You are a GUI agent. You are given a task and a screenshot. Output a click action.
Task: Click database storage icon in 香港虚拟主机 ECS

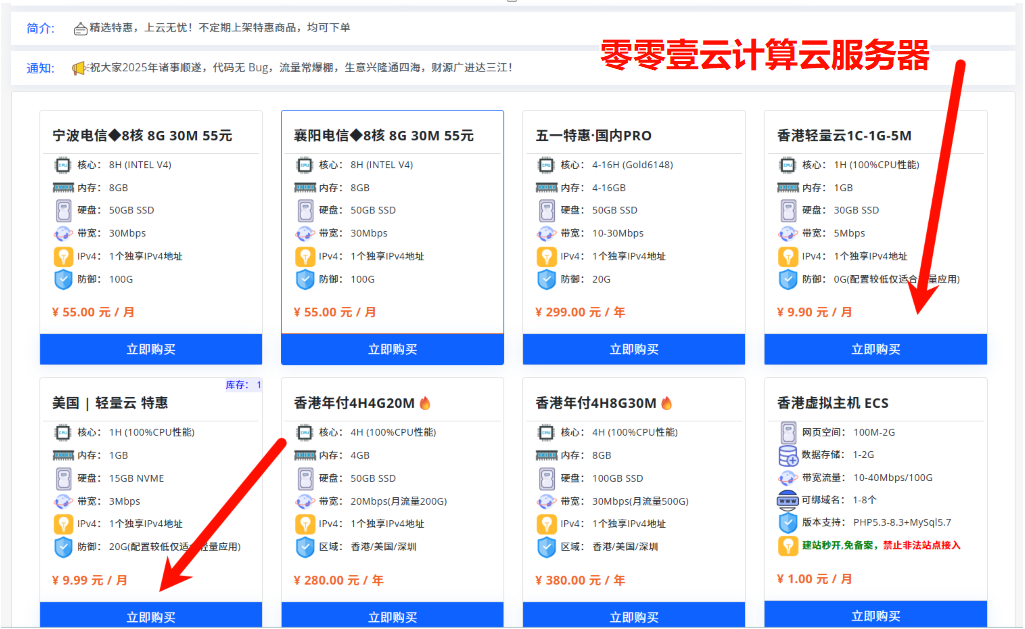[x=788, y=455]
